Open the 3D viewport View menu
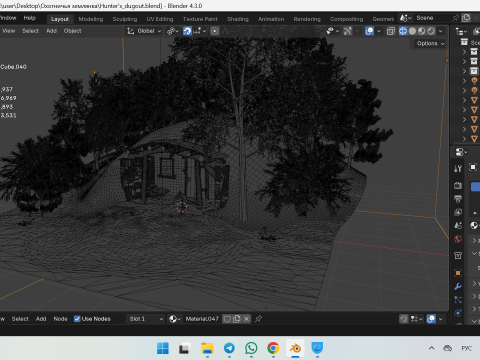 coord(8,31)
